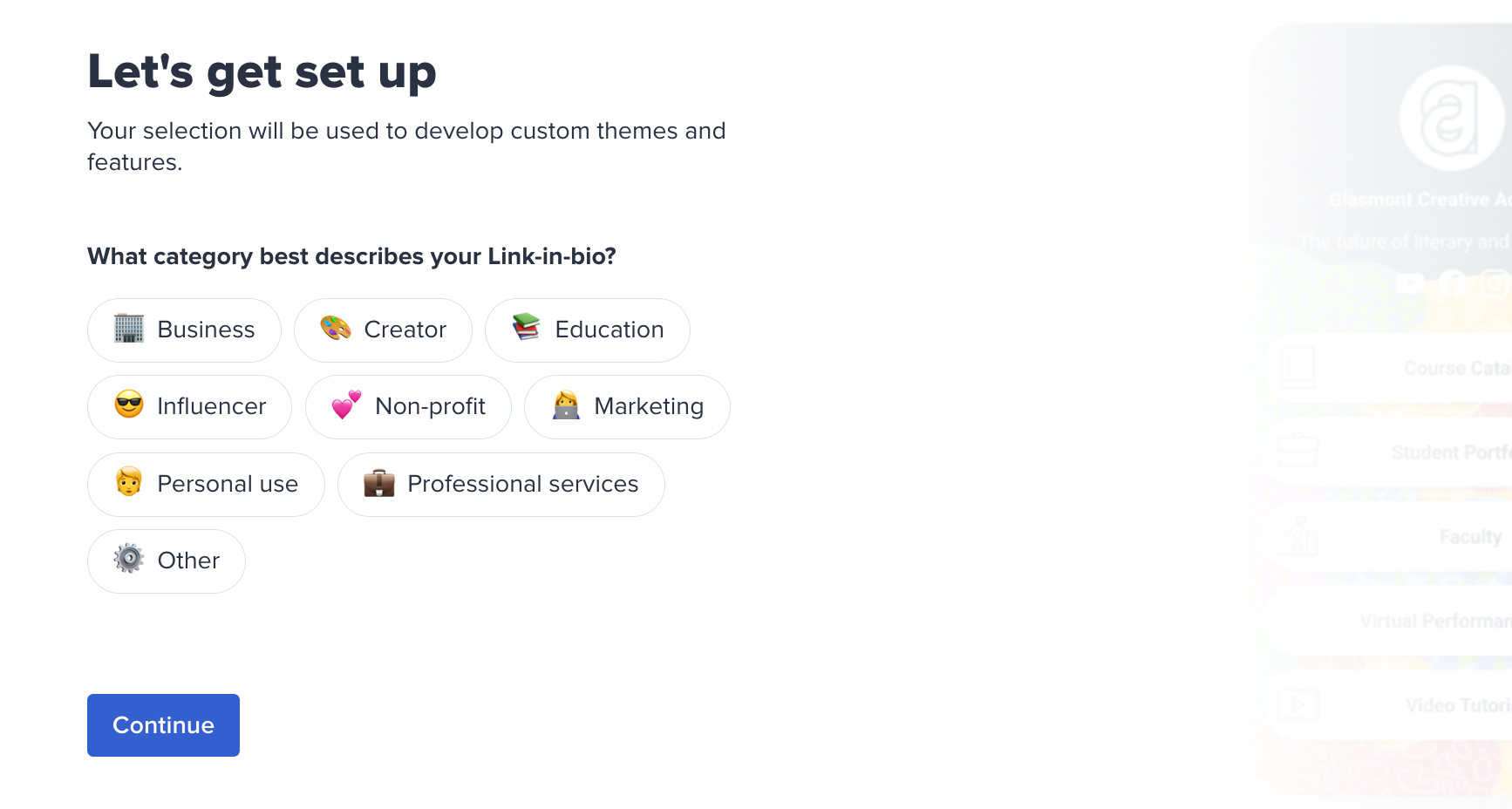Image resolution: width=1512 pixels, height=809 pixels.
Task: Click the play icon beside Video Tutorials
Action: (1297, 705)
